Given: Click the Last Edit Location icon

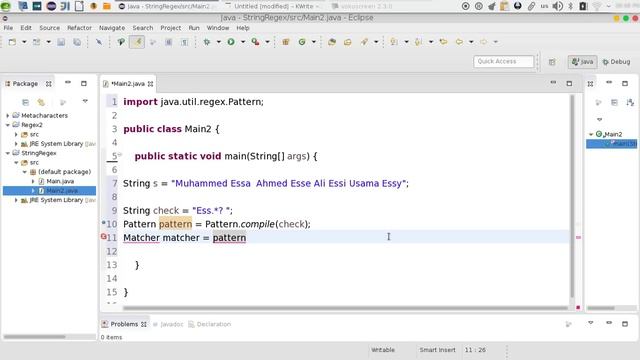Looking at the screenshot, I should [x=443, y=42].
